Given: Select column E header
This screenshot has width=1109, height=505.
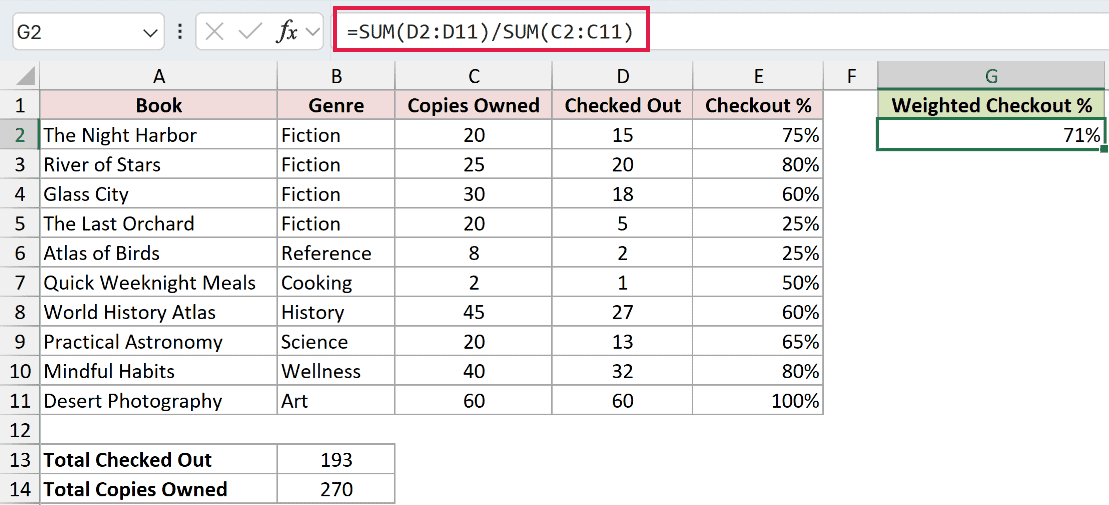Looking at the screenshot, I should coord(758,76).
